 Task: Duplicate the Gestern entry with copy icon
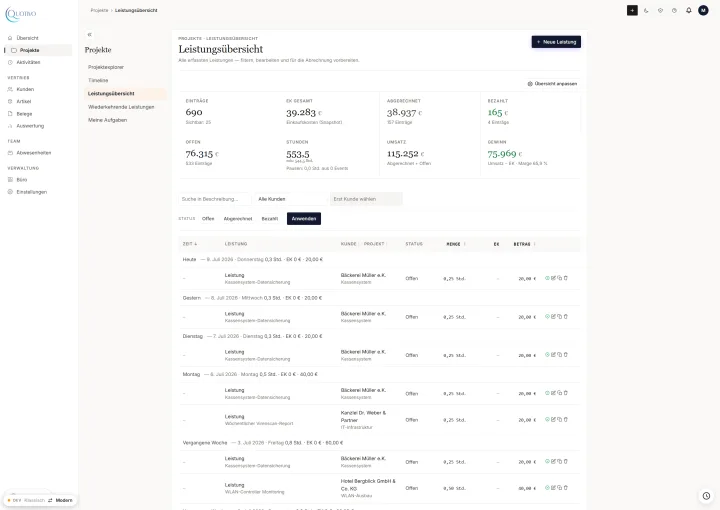(559, 316)
